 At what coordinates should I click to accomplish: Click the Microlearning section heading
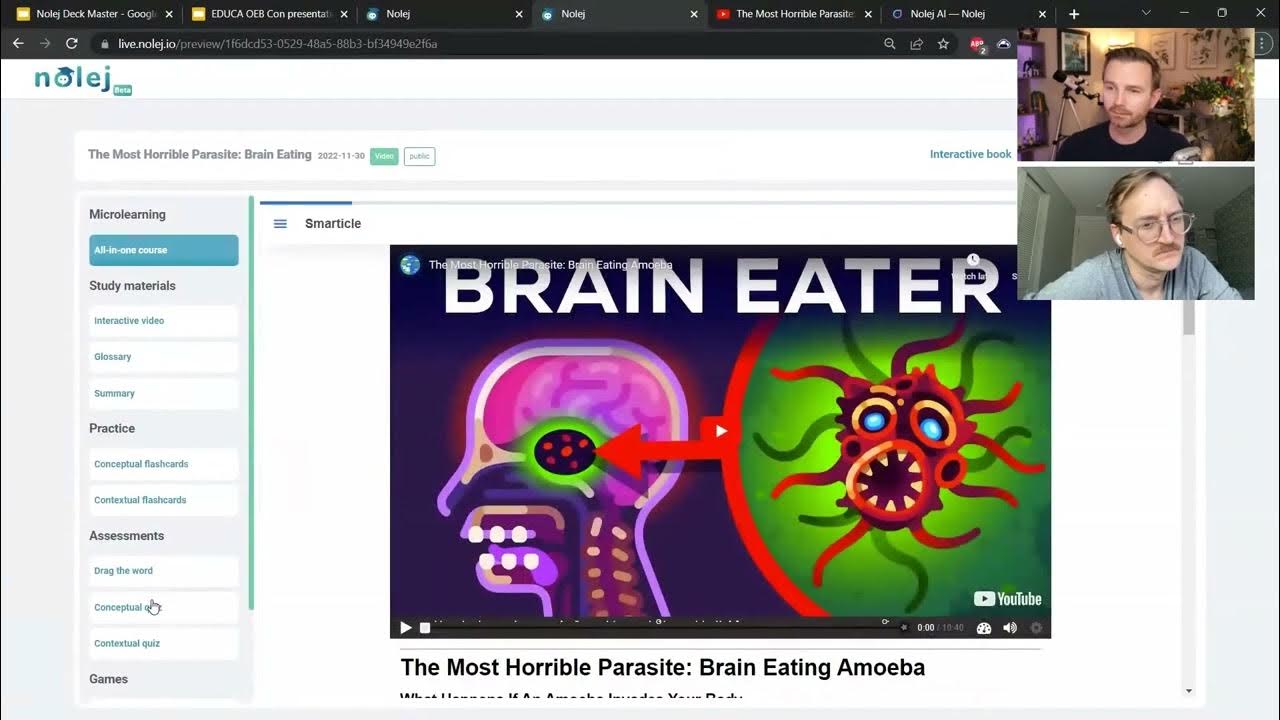click(127, 215)
